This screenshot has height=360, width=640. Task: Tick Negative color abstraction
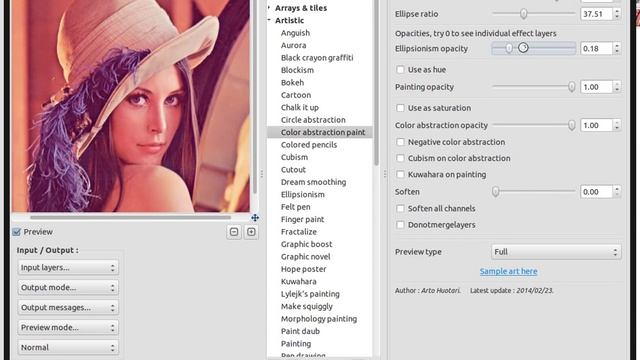[x=400, y=142]
